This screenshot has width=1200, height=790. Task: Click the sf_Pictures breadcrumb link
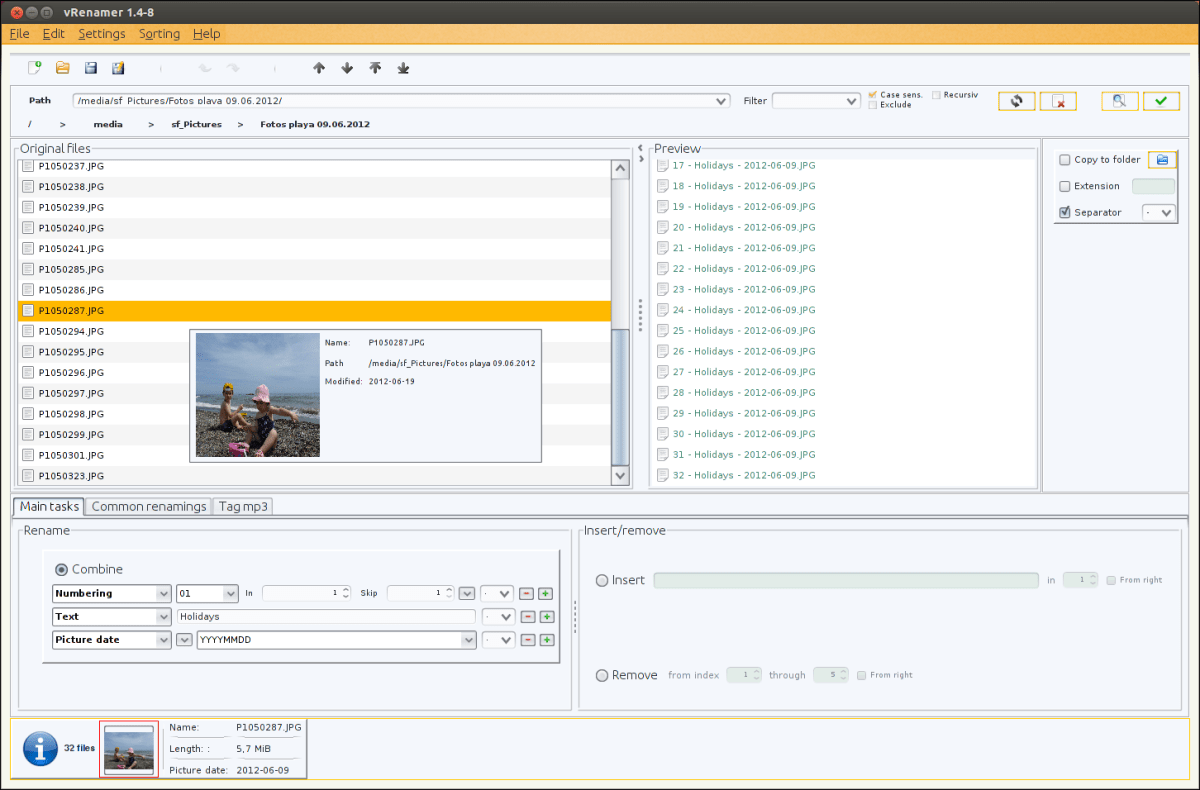[x=195, y=124]
